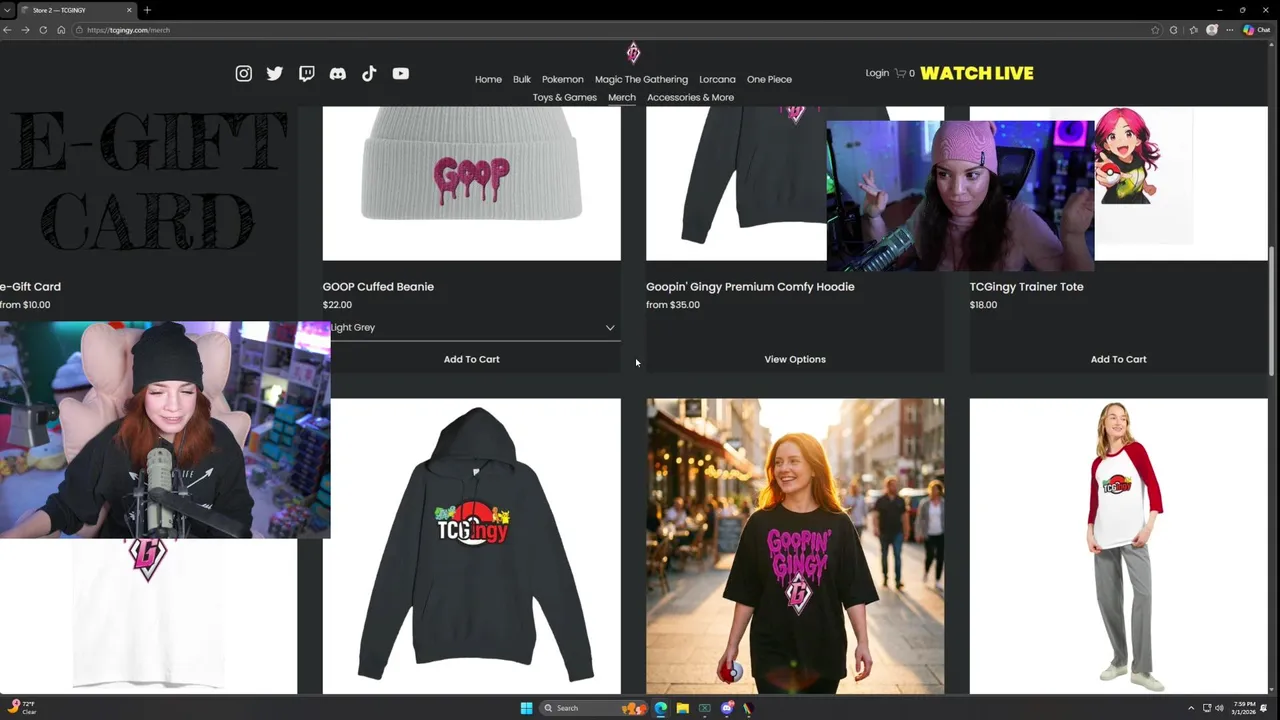The height and width of the screenshot is (720, 1280).
Task: Go back with browser back arrow
Action: 7,30
